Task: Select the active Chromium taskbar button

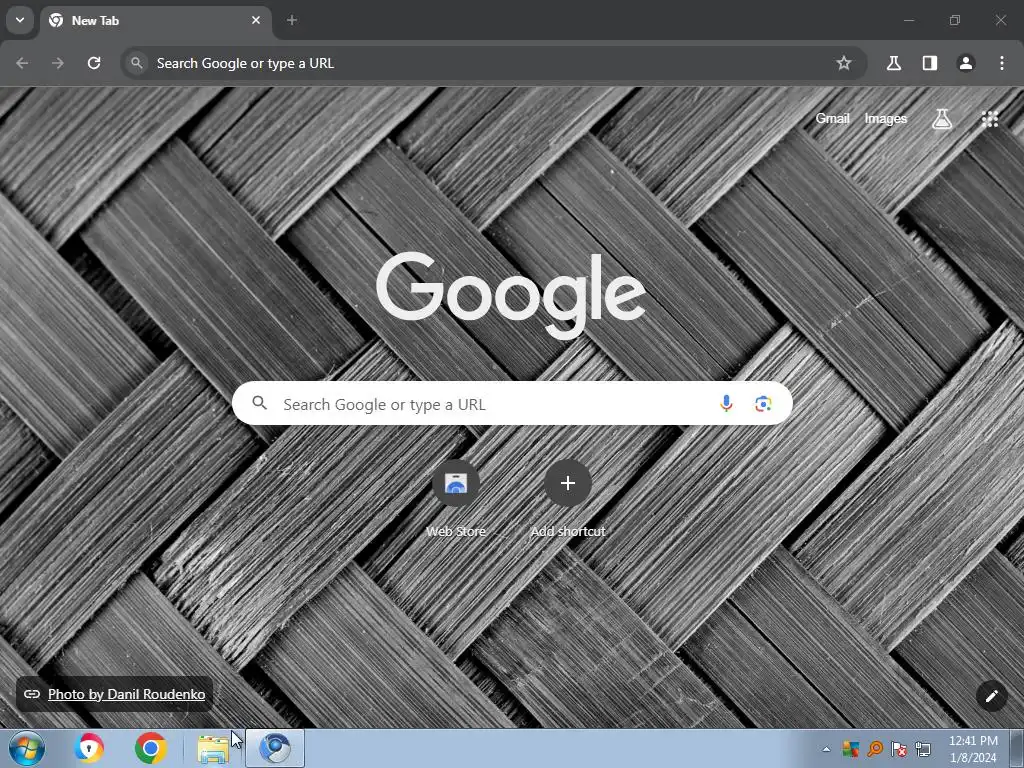Action: point(275,748)
